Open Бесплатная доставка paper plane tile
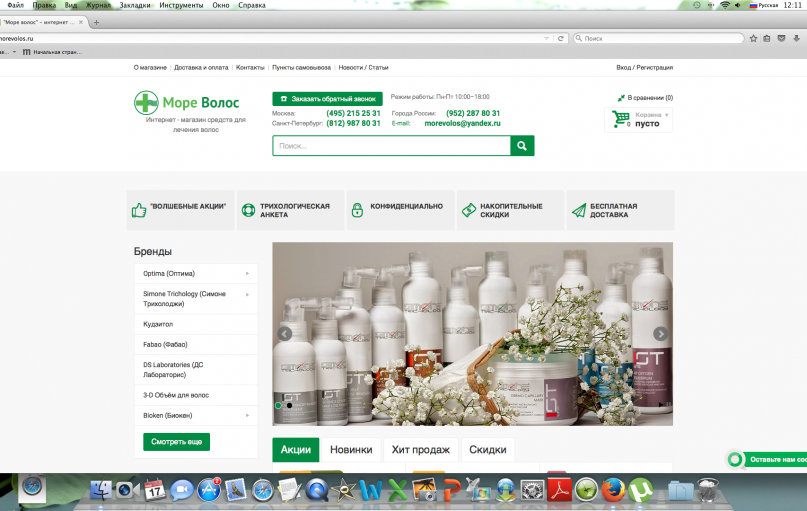Viewport: 807px width, 511px height. coord(620,210)
